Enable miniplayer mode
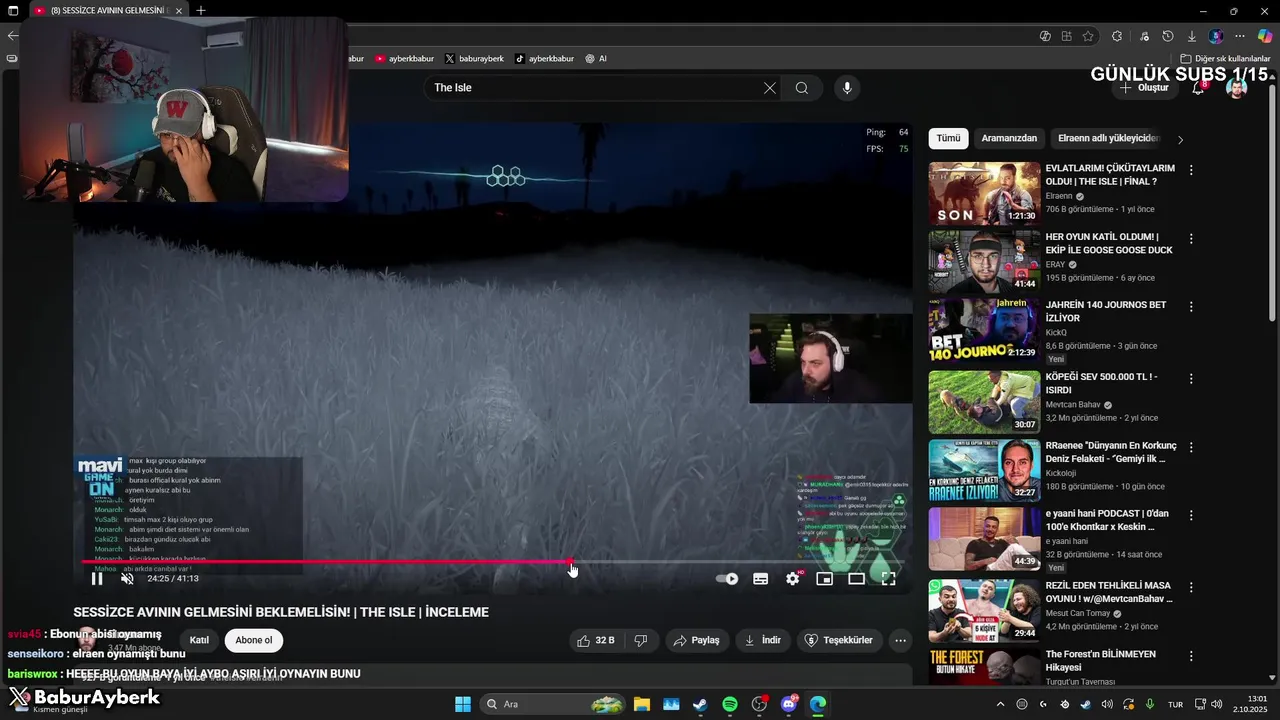The width and height of the screenshot is (1280, 720). [x=825, y=579]
